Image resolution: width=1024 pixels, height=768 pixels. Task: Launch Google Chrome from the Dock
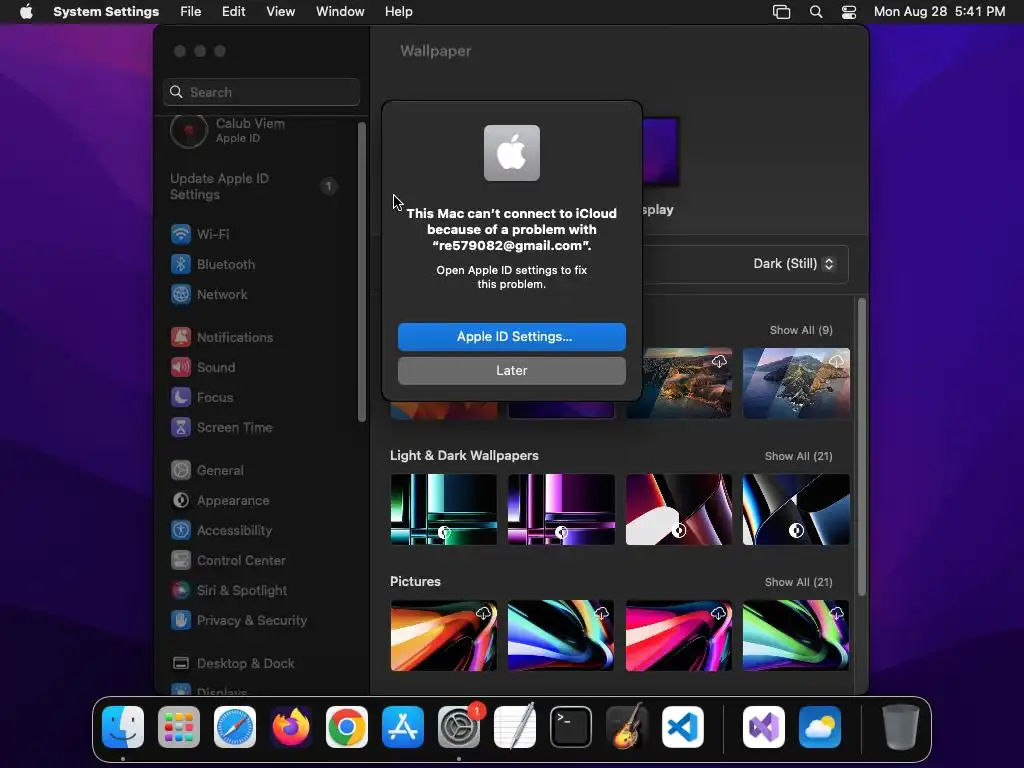click(347, 727)
